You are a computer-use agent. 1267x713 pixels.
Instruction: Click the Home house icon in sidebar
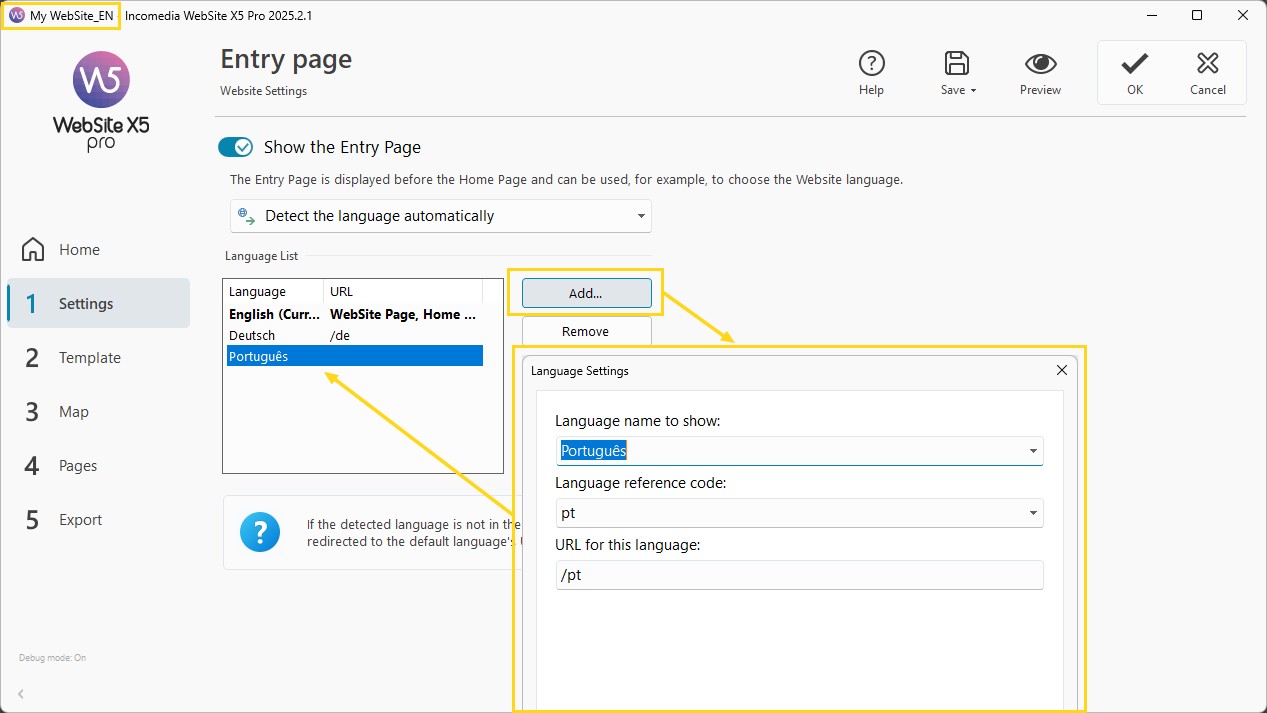click(x=33, y=249)
